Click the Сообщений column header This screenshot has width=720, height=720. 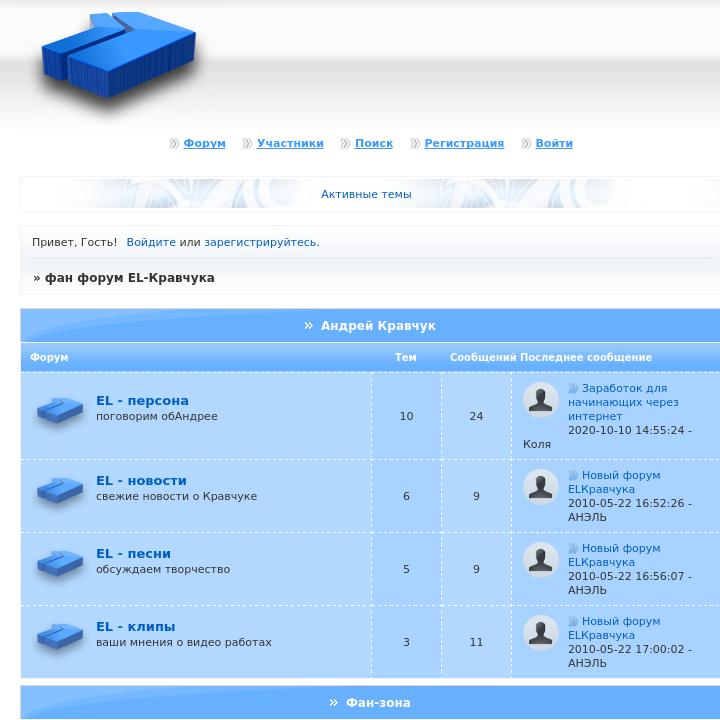pyautogui.click(x=483, y=357)
